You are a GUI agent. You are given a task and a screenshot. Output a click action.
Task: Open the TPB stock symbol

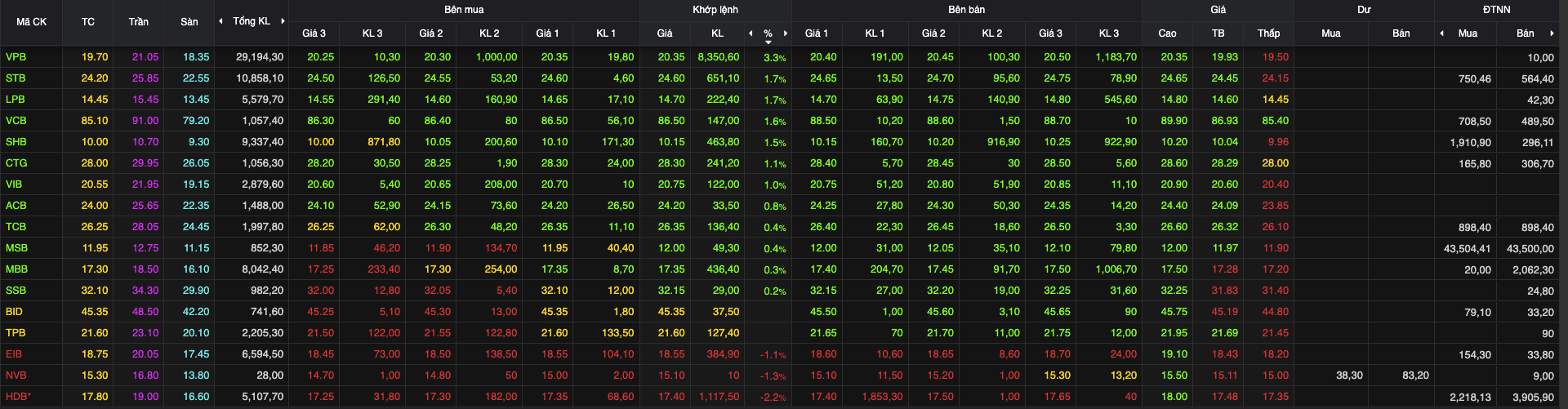16,333
